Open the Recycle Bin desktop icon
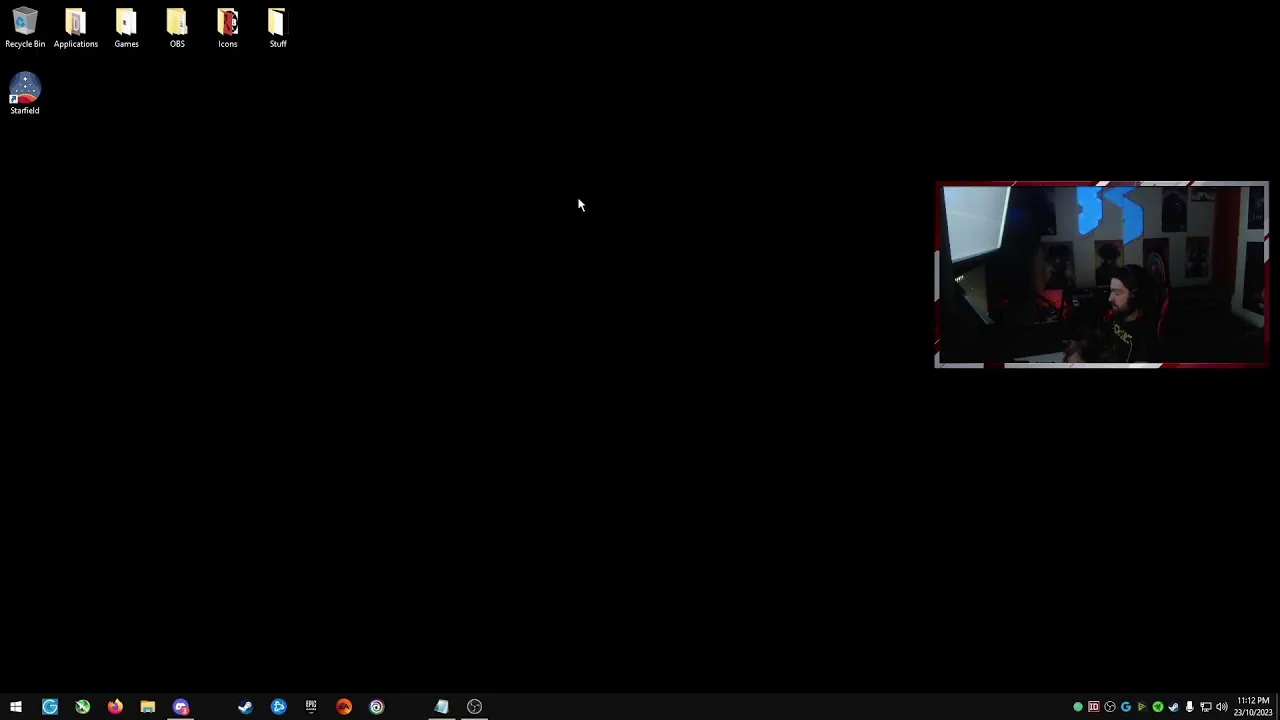Screen dimensions: 1280x720 [x=25, y=28]
